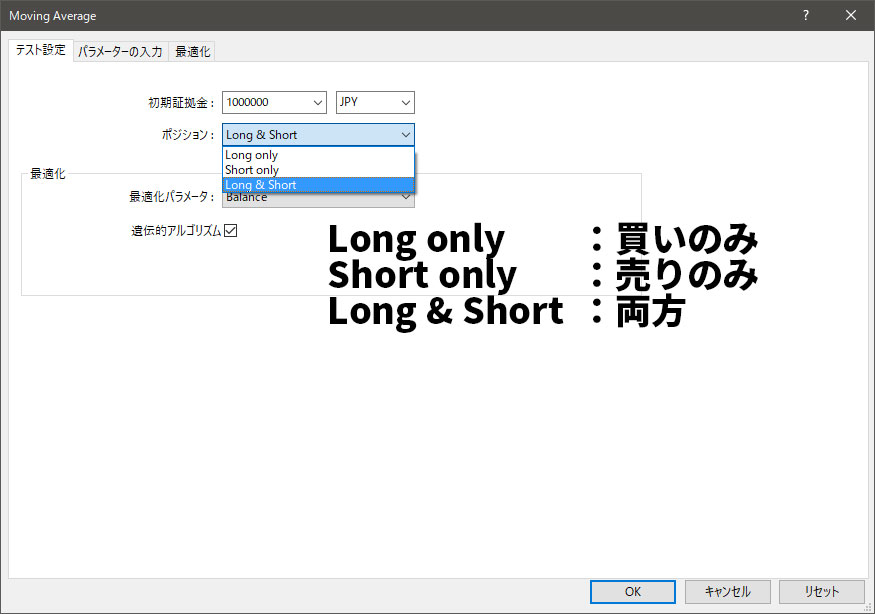The width and height of the screenshot is (875, 614).
Task: Select the 最適化 tab
Action: pyautogui.click(x=192, y=51)
